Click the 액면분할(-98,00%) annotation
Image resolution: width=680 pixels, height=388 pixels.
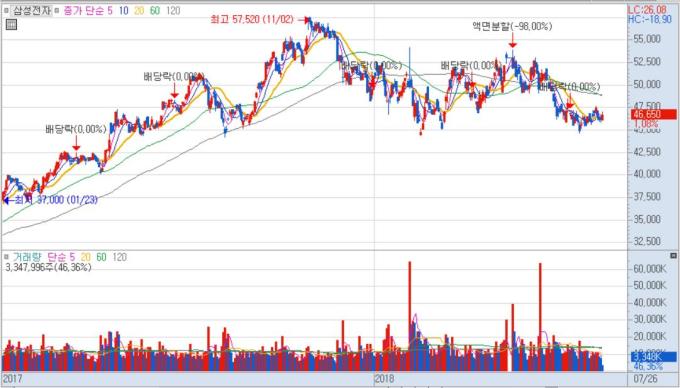(x=512, y=26)
